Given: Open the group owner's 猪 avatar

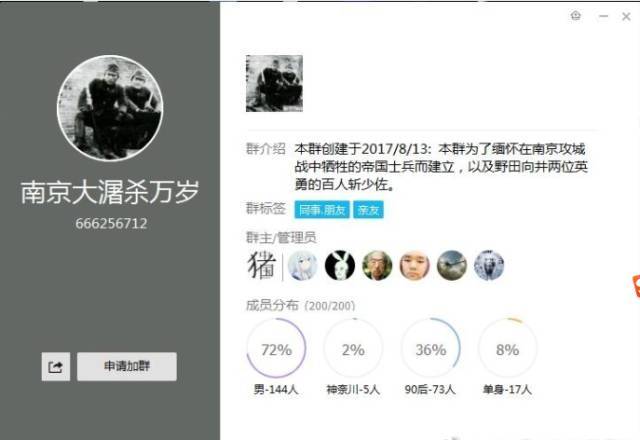Looking at the screenshot, I should click(262, 265).
